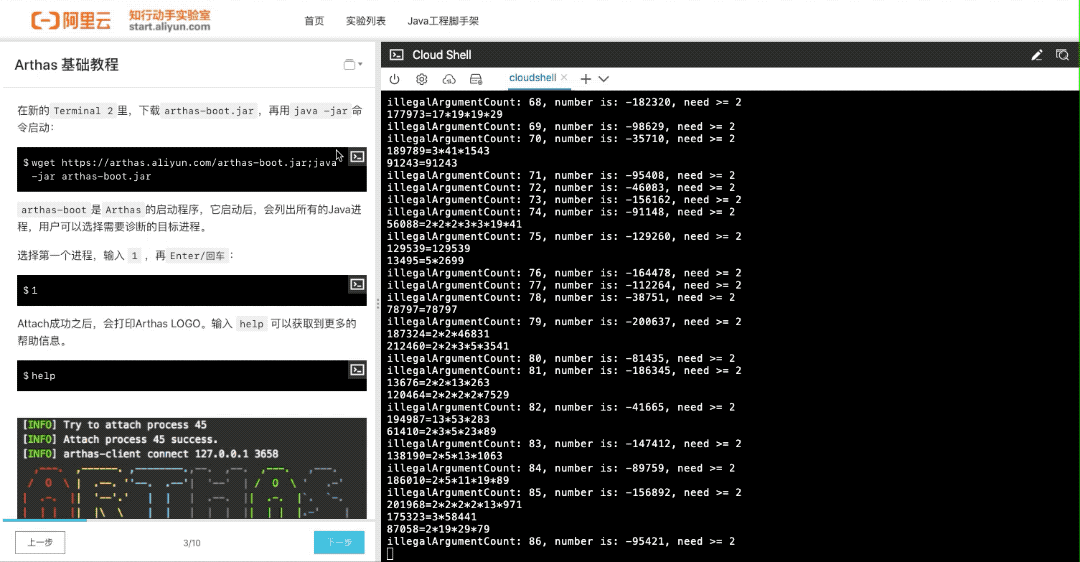Screen dimensions: 1080x562
Task: Click the cloud upload/download icon
Action: click(449, 79)
